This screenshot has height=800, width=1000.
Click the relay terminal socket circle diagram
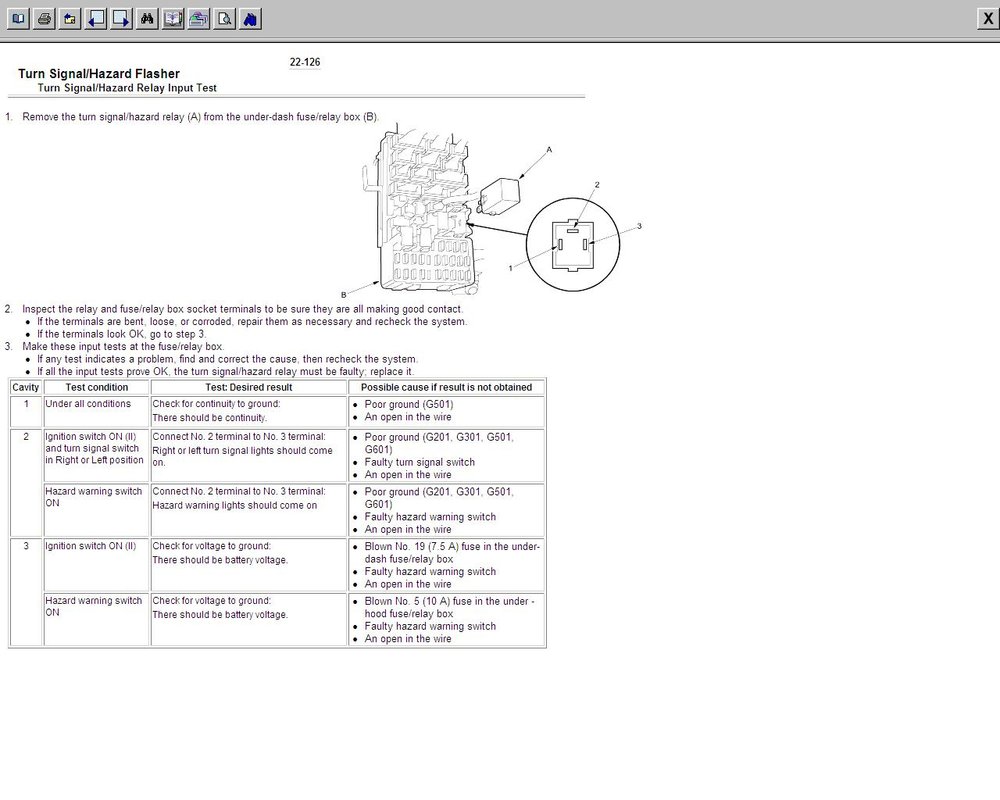pyautogui.click(x=573, y=244)
